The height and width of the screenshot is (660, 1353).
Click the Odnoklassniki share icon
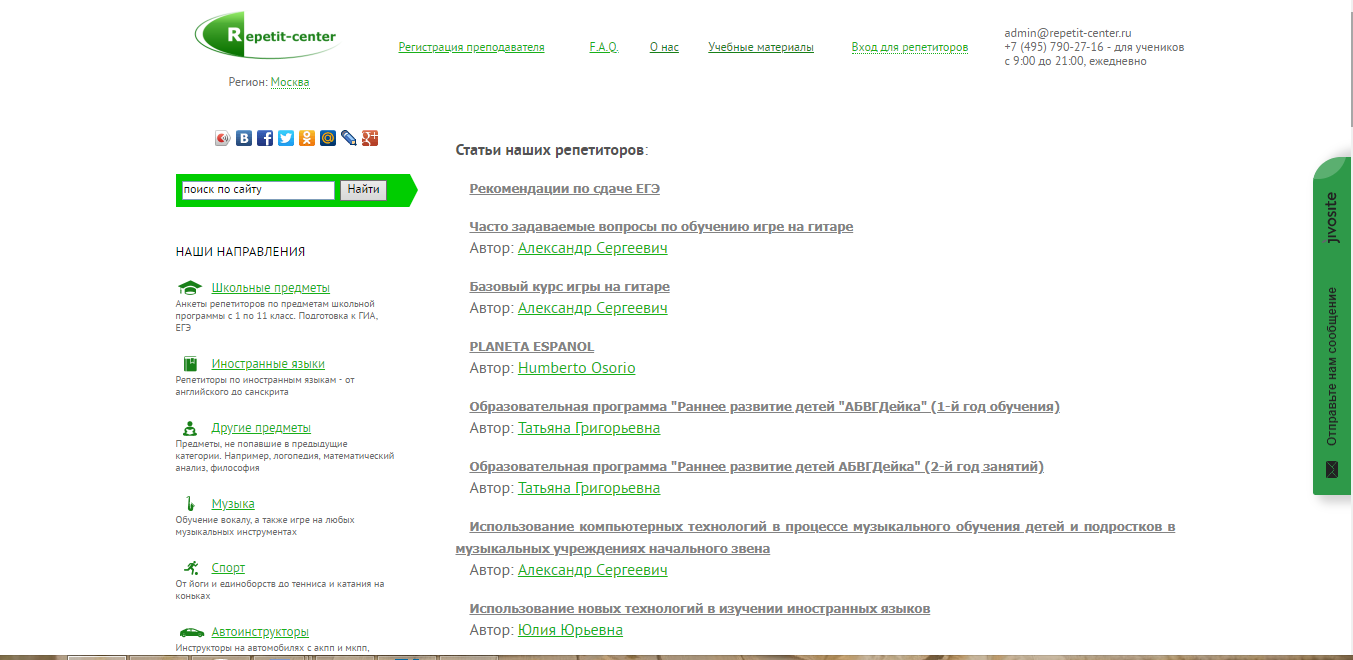(306, 138)
